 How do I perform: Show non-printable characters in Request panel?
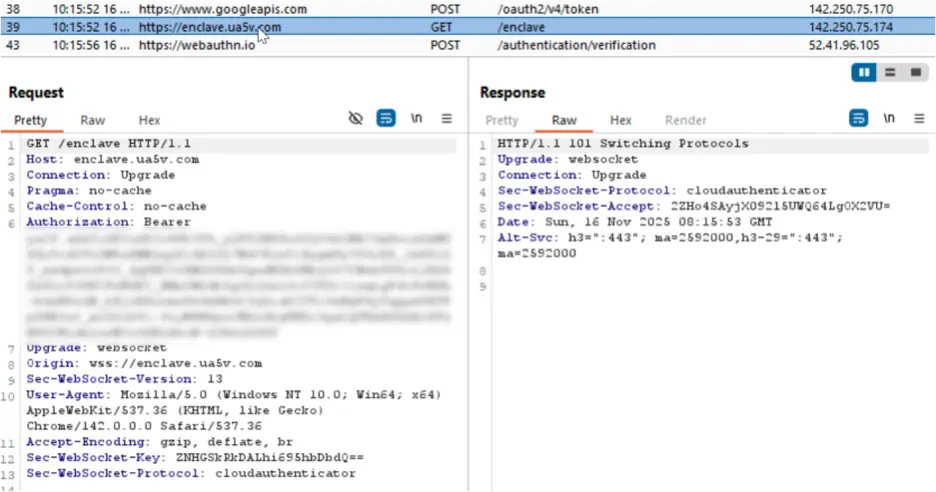tap(417, 119)
